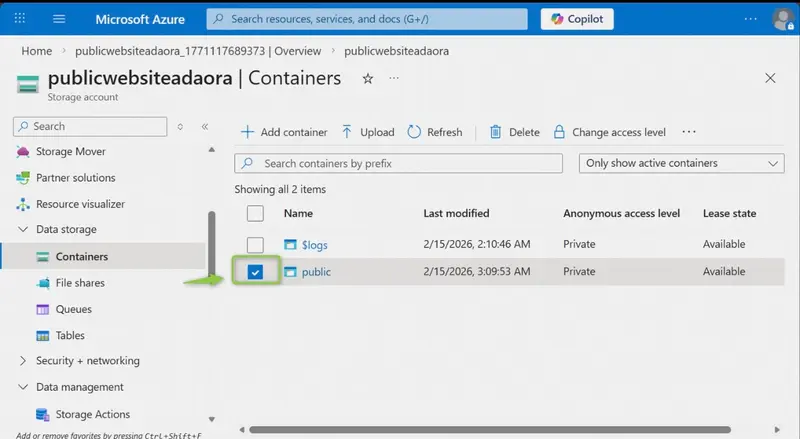This screenshot has height=439, width=800.
Task: Favorite the storage account with star icon
Action: point(367,79)
